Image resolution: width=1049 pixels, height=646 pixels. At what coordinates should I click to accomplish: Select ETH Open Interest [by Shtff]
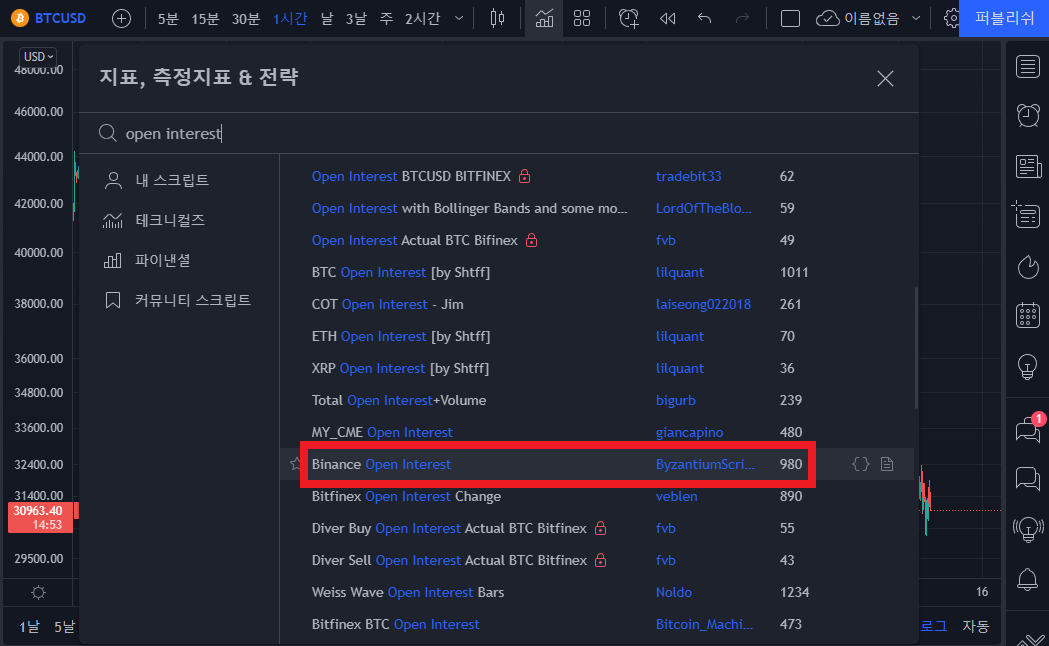[x=400, y=336]
